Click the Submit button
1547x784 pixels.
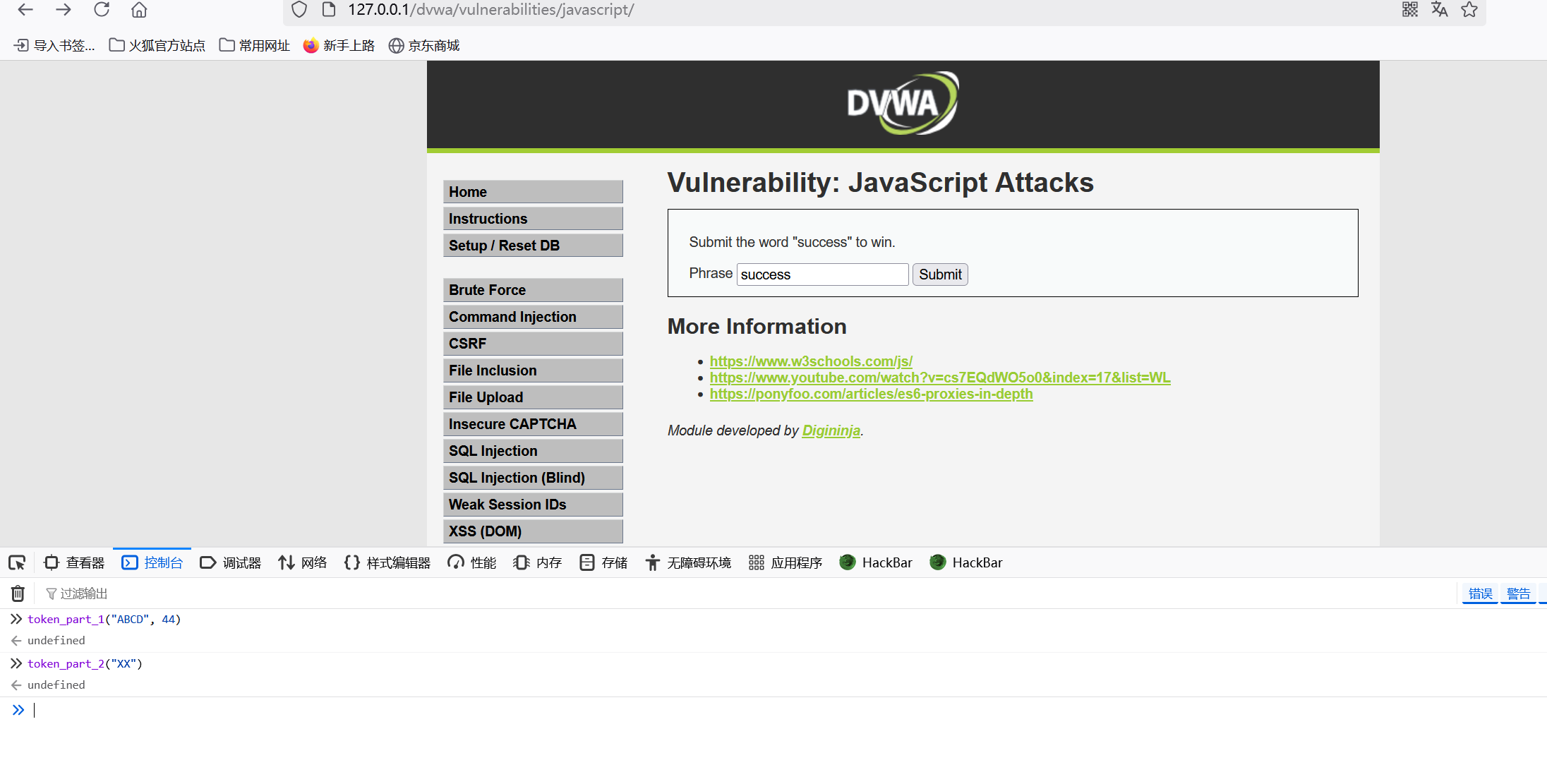pyautogui.click(x=939, y=275)
